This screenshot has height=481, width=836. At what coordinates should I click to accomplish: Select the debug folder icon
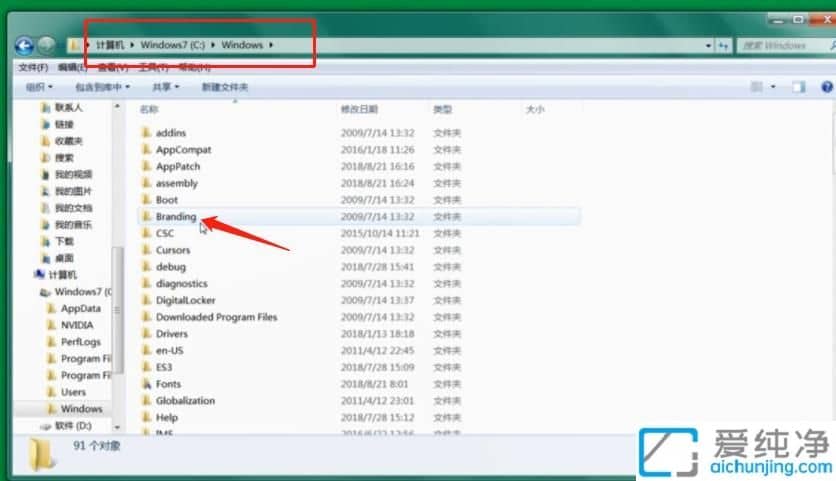[147, 266]
